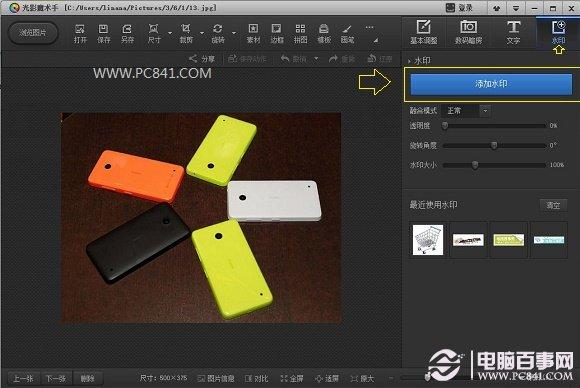Go to next image with 下一张
The width and height of the screenshot is (580, 388).
(56, 378)
